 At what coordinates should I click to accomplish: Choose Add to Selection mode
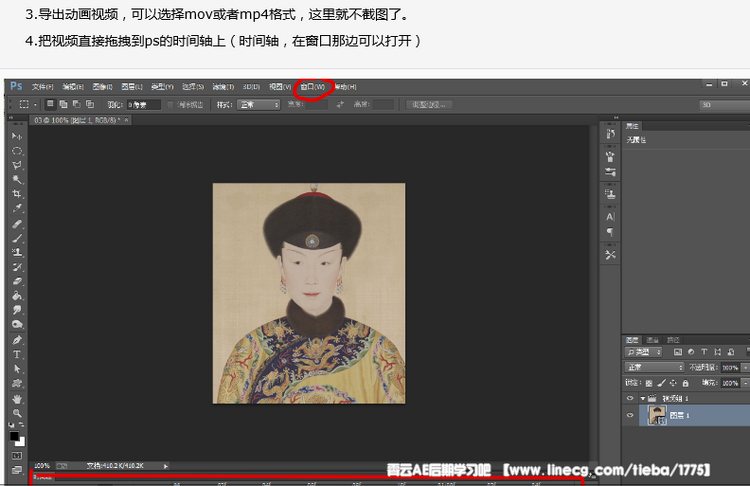[x=63, y=104]
